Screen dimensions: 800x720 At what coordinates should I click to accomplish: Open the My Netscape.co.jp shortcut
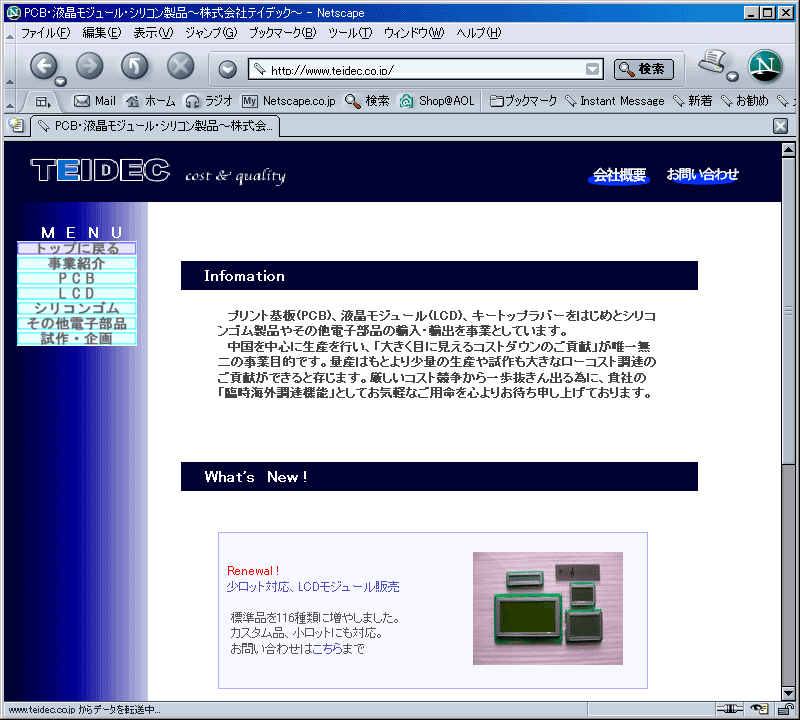pyautogui.click(x=289, y=101)
